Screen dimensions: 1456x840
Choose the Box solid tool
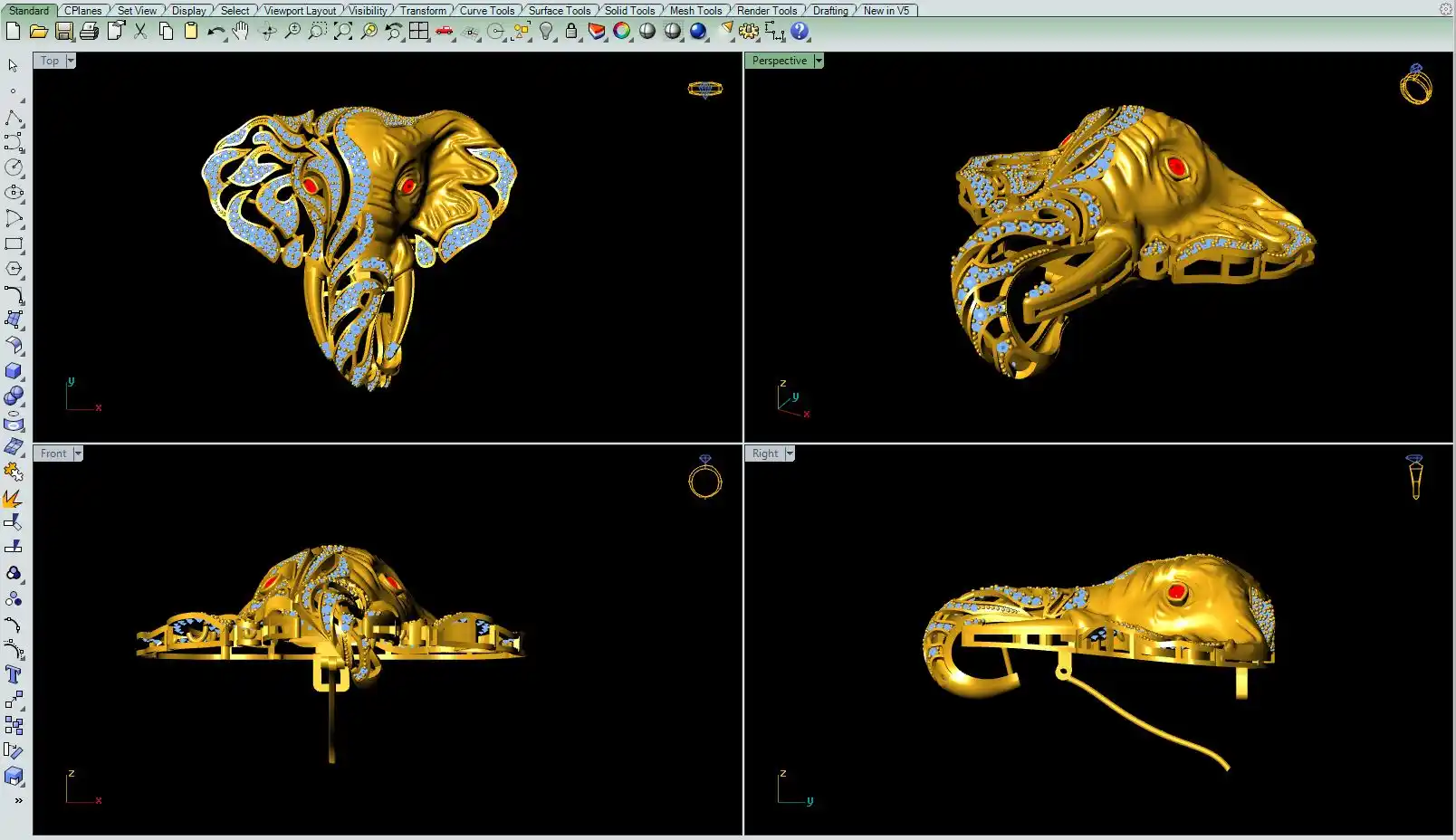(x=14, y=371)
